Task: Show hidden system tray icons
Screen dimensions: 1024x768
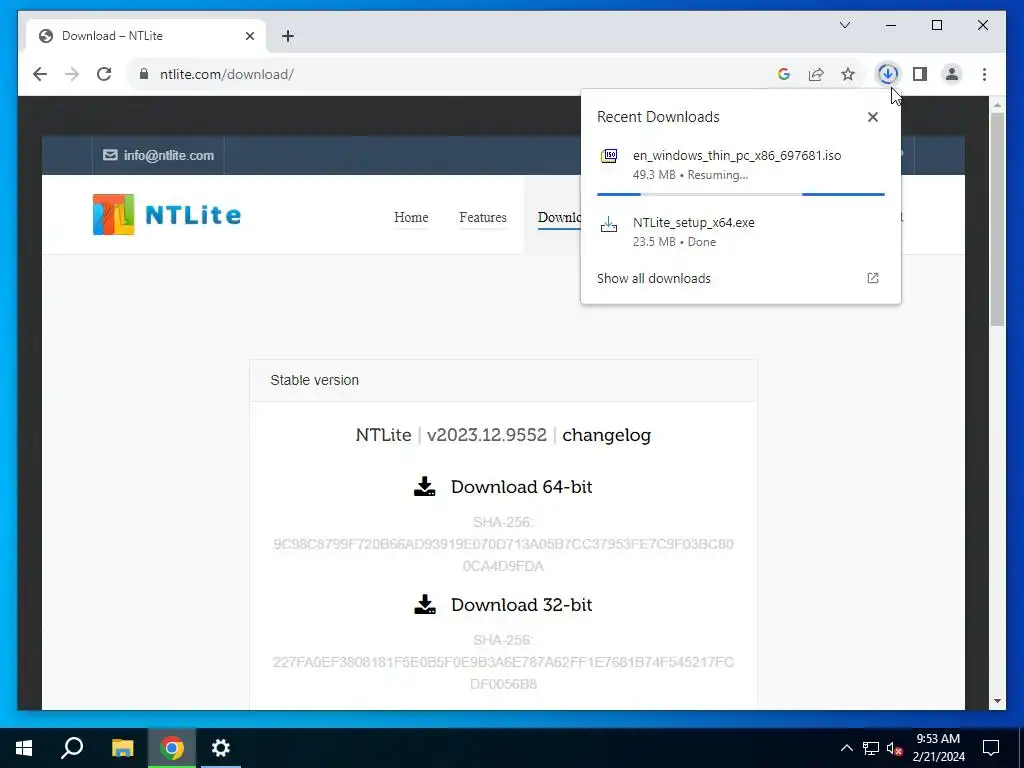Action: coord(846,748)
